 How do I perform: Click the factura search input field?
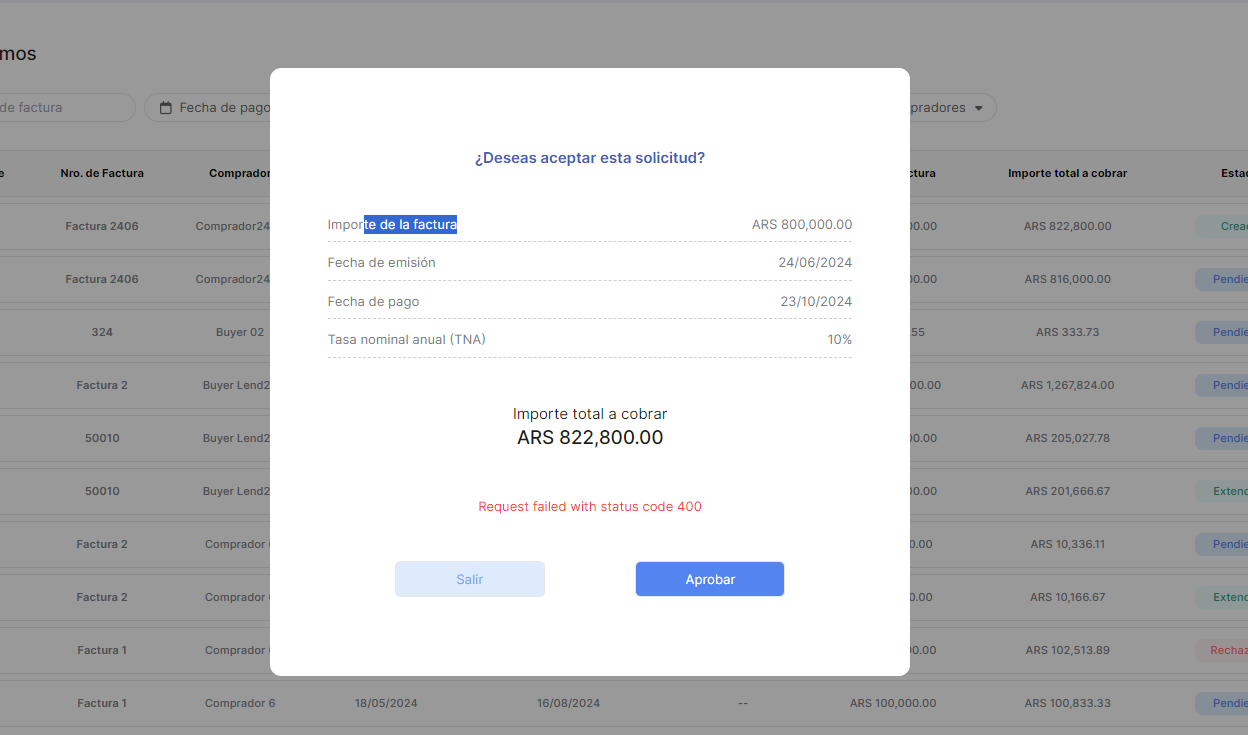pos(60,108)
